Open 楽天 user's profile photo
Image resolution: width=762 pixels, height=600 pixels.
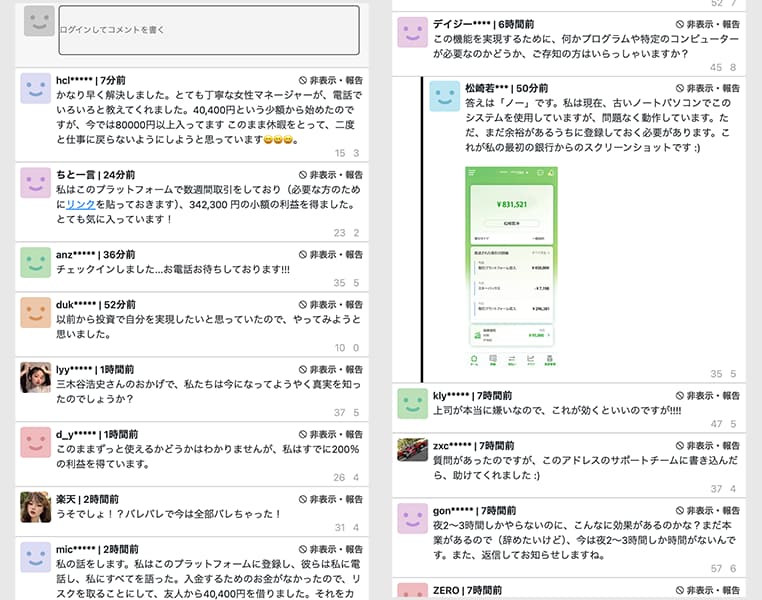(36, 507)
